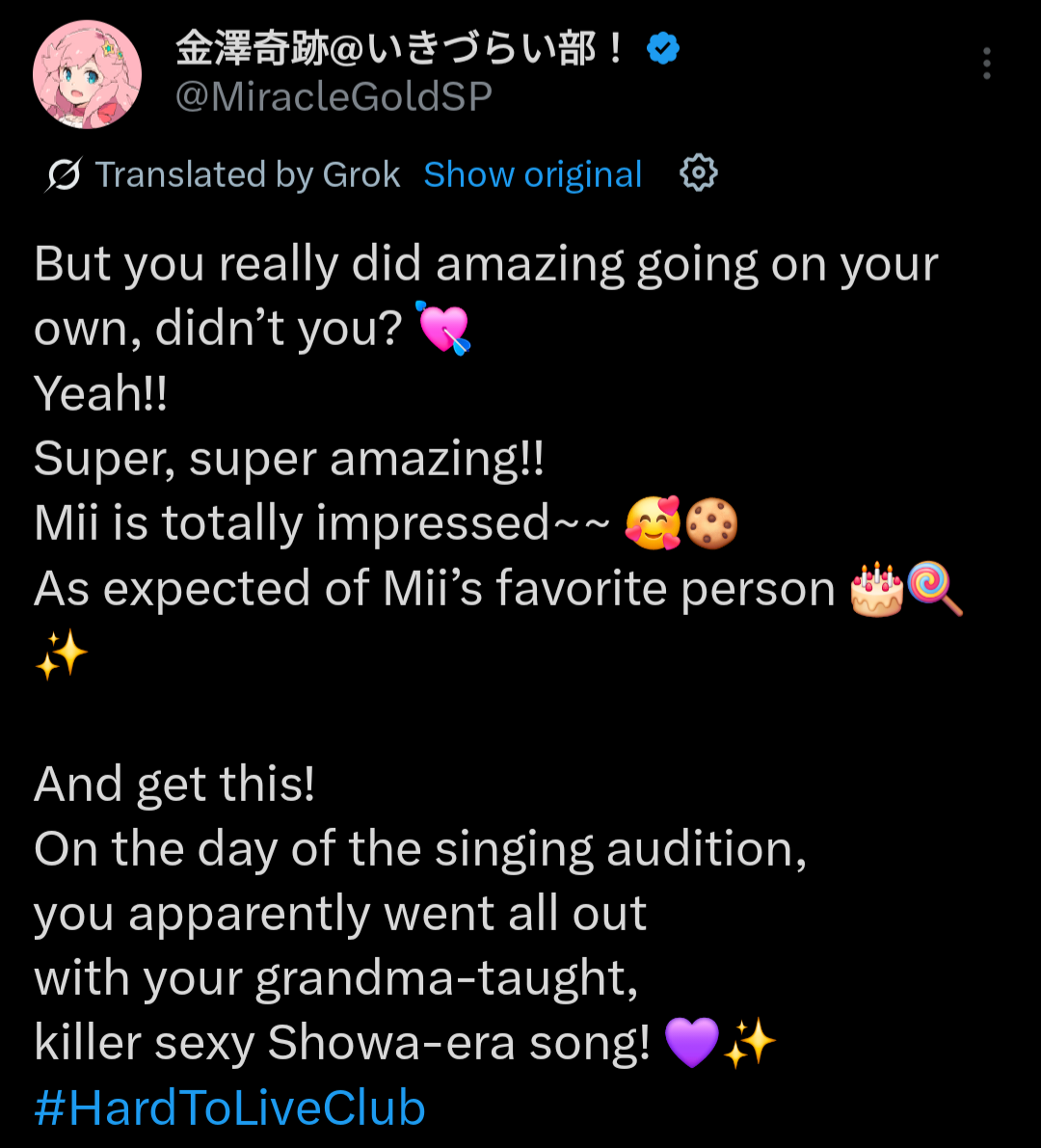Click the heart with arrow emoji
Image resolution: width=1041 pixels, height=1148 pixels.
click(x=442, y=329)
